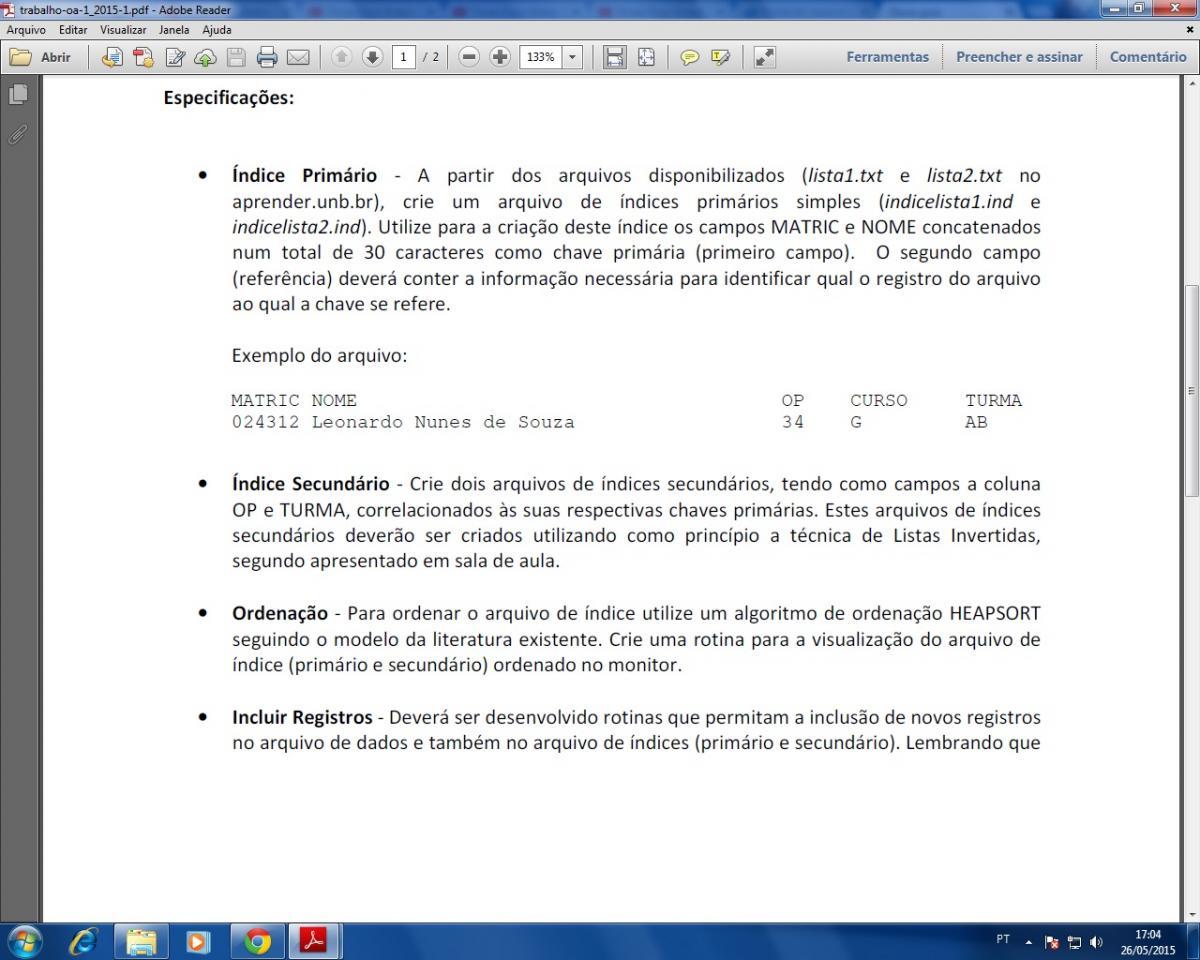Open the Preencher e assinar panel

pos(1019,57)
